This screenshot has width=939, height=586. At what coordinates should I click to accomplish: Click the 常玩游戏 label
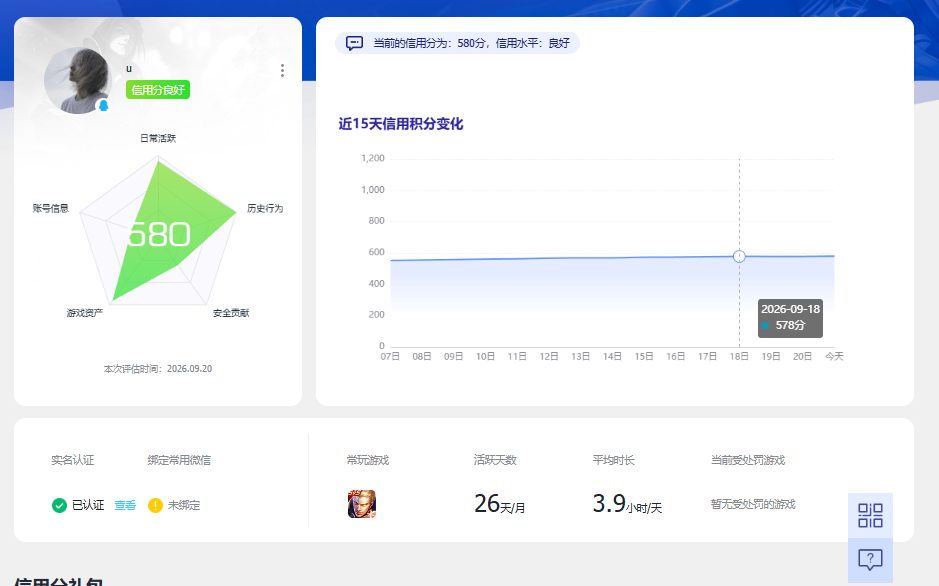pos(368,460)
